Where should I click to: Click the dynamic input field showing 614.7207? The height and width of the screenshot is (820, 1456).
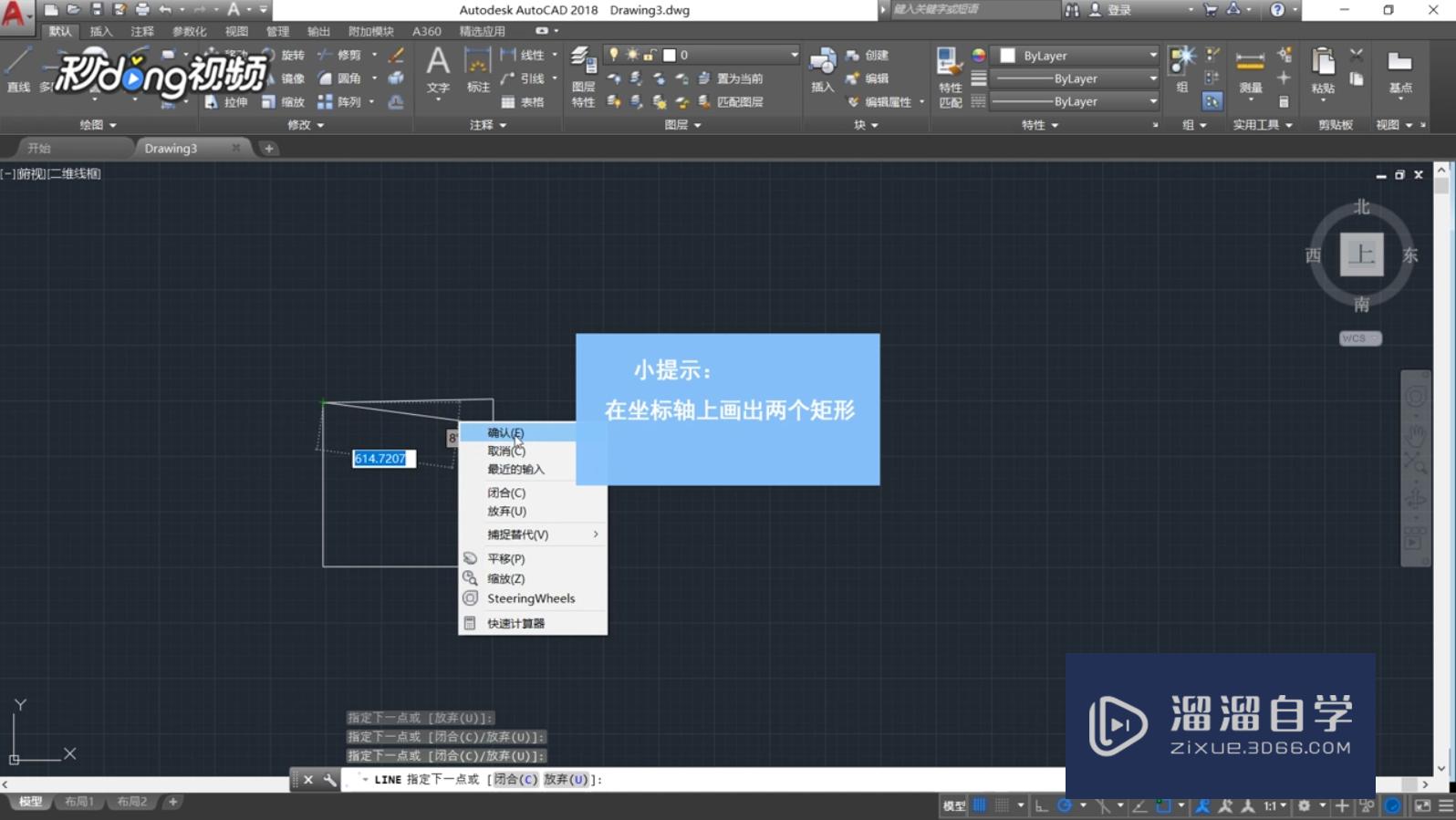384,459
